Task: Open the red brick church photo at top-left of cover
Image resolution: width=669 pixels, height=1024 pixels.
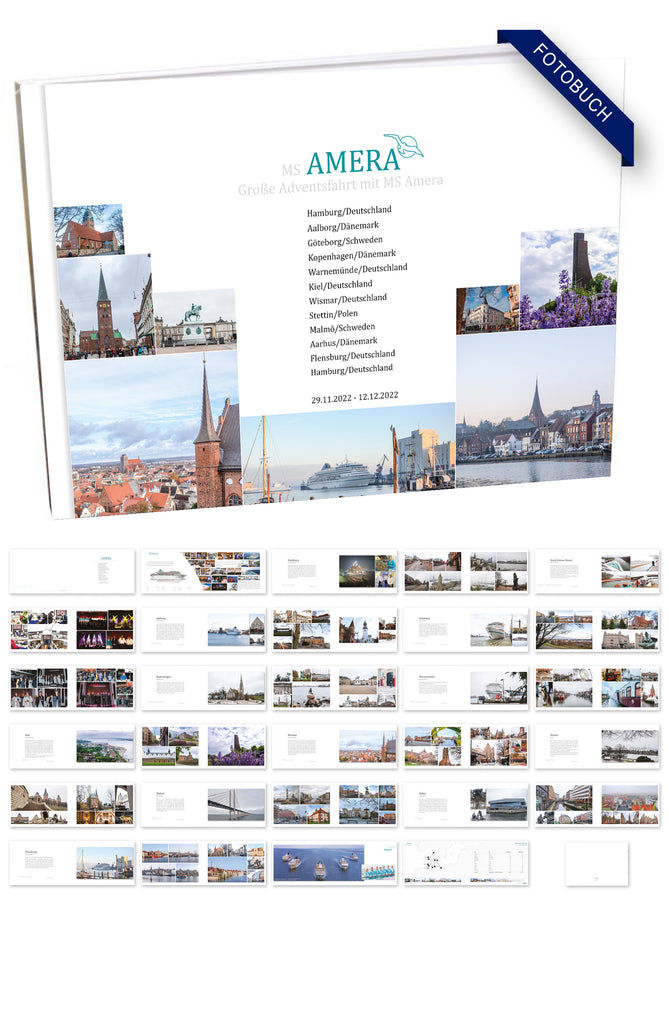Action: click(x=88, y=231)
